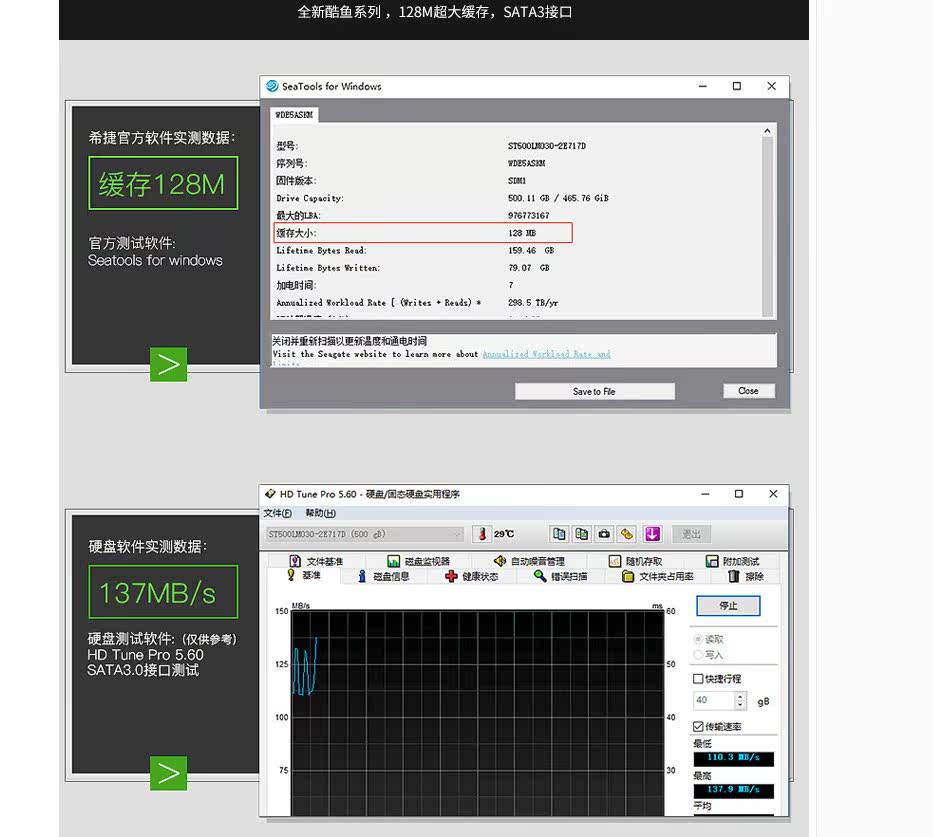The height and width of the screenshot is (837, 933).
Task: Click the green arrow under 缓存128M panel
Action: pos(168,364)
